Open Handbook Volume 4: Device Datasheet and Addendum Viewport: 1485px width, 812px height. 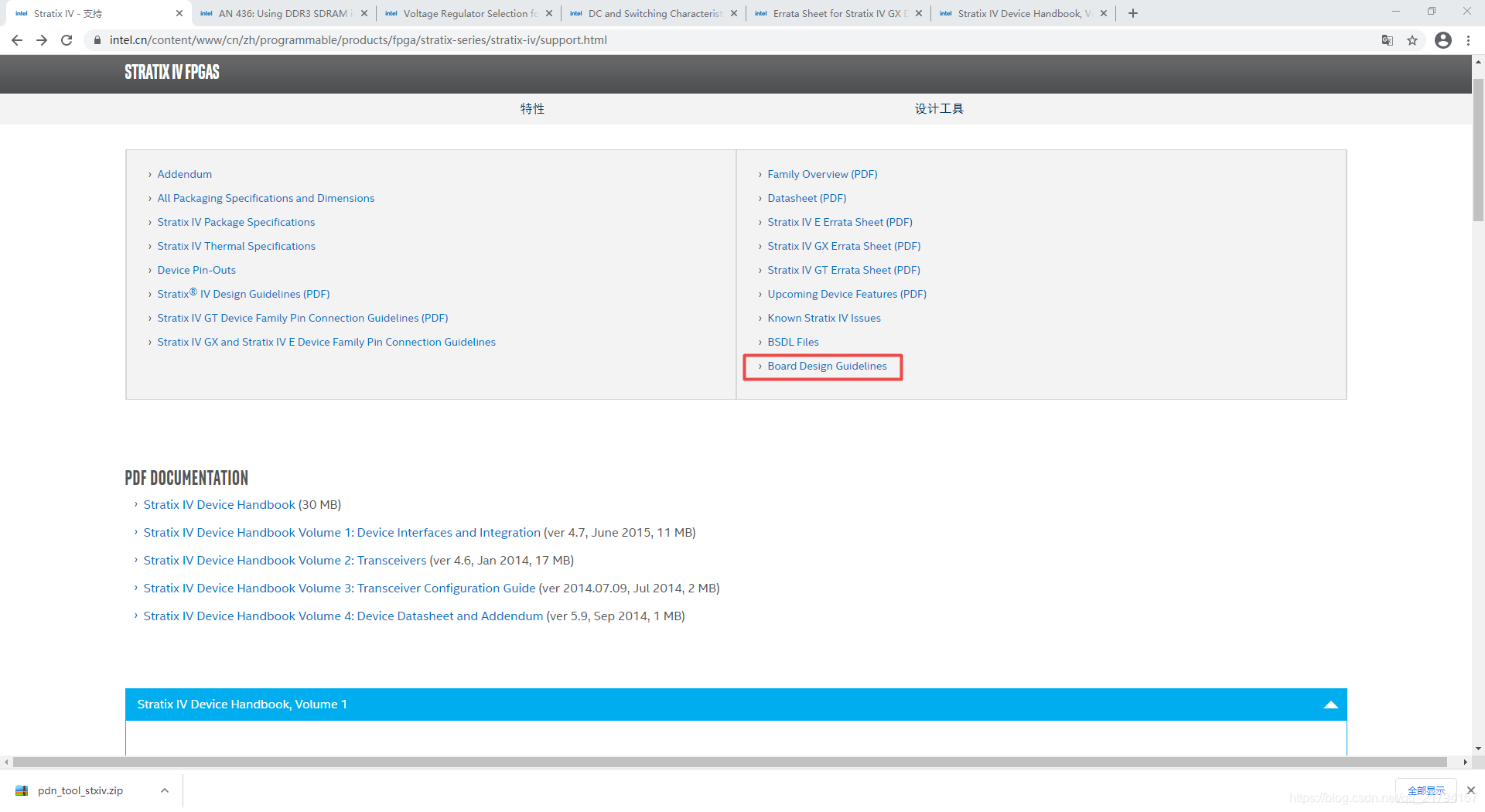pos(343,616)
